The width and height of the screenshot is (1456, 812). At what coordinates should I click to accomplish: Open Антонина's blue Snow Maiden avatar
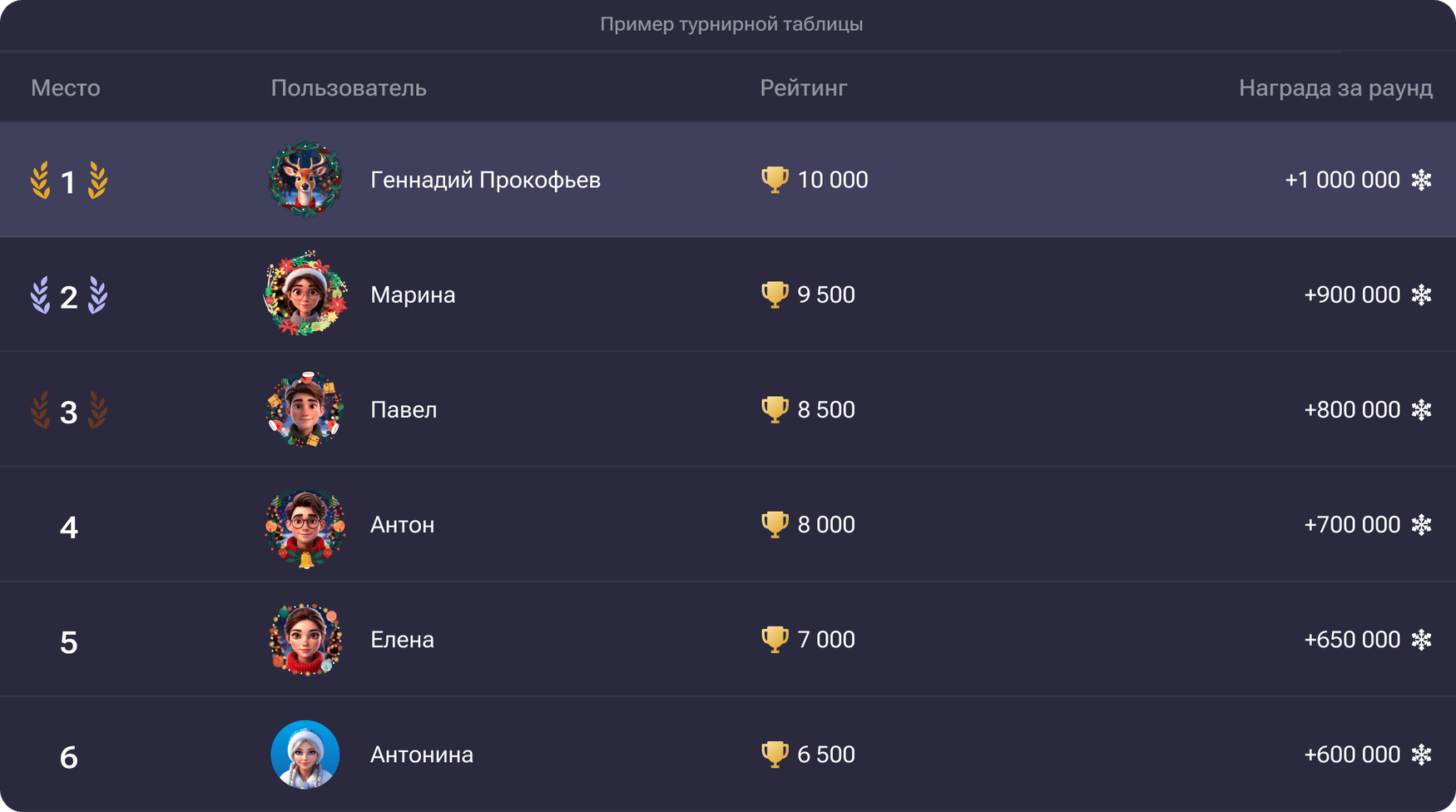coord(305,755)
